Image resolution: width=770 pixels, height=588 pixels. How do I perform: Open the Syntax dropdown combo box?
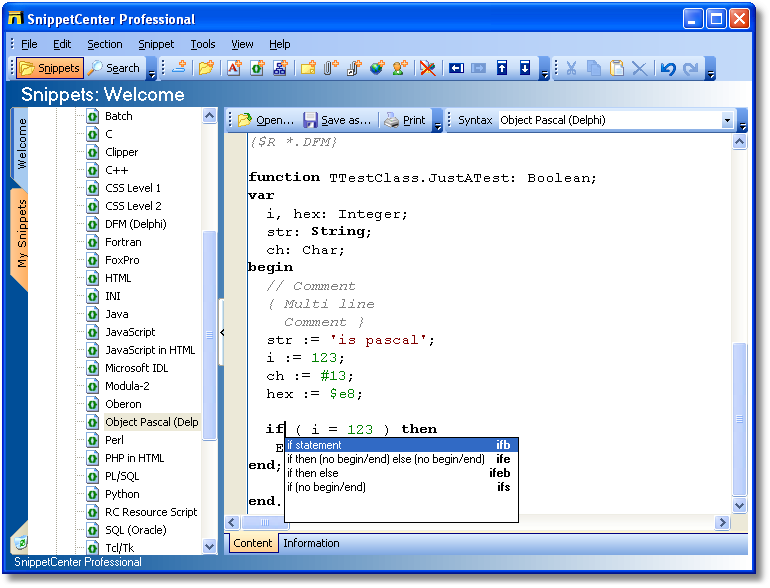click(x=616, y=120)
